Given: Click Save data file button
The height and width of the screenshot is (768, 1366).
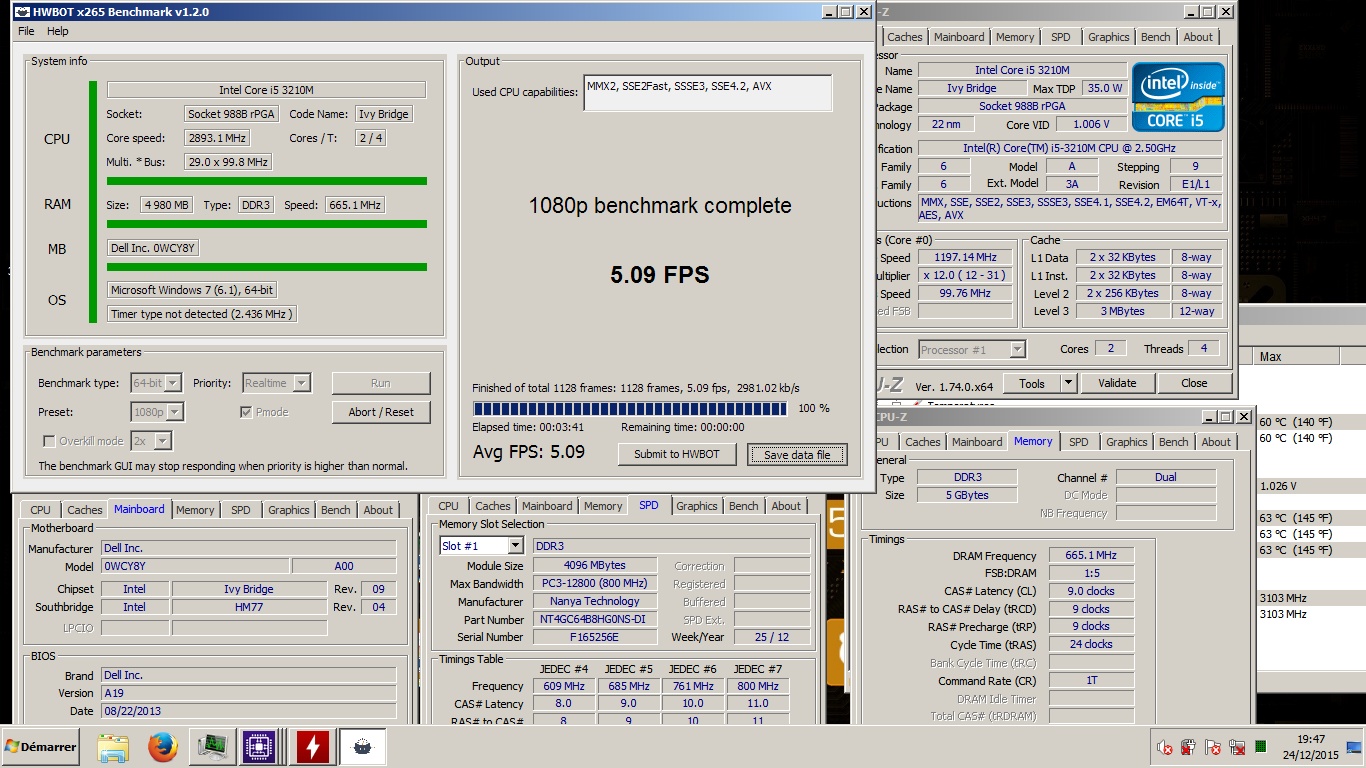Looking at the screenshot, I should point(797,455).
